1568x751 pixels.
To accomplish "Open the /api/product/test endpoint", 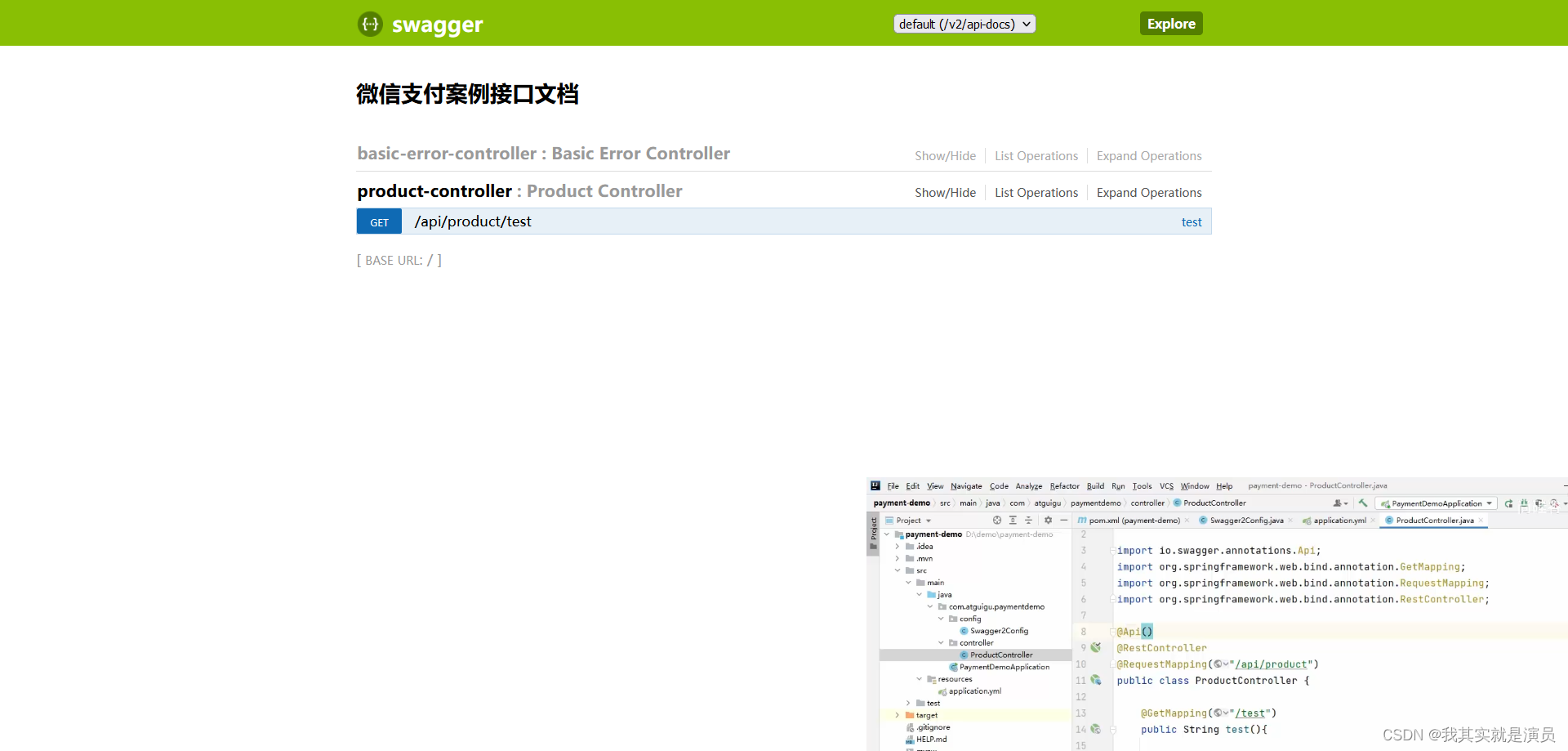I will [473, 221].
